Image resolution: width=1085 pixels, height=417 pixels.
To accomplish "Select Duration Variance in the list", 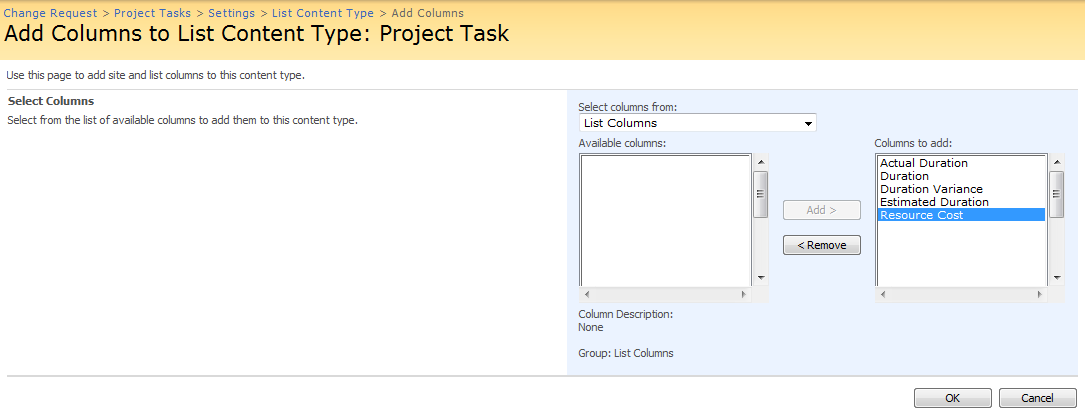I will pos(961,189).
